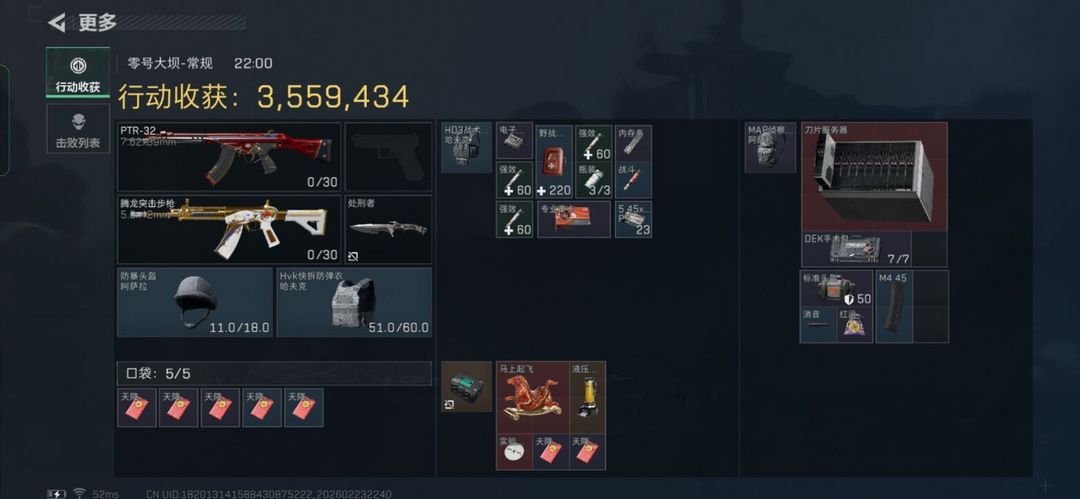Go back using the arrow beside 更多
Image resolution: width=1080 pixels, height=499 pixels.
pyautogui.click(x=56, y=23)
